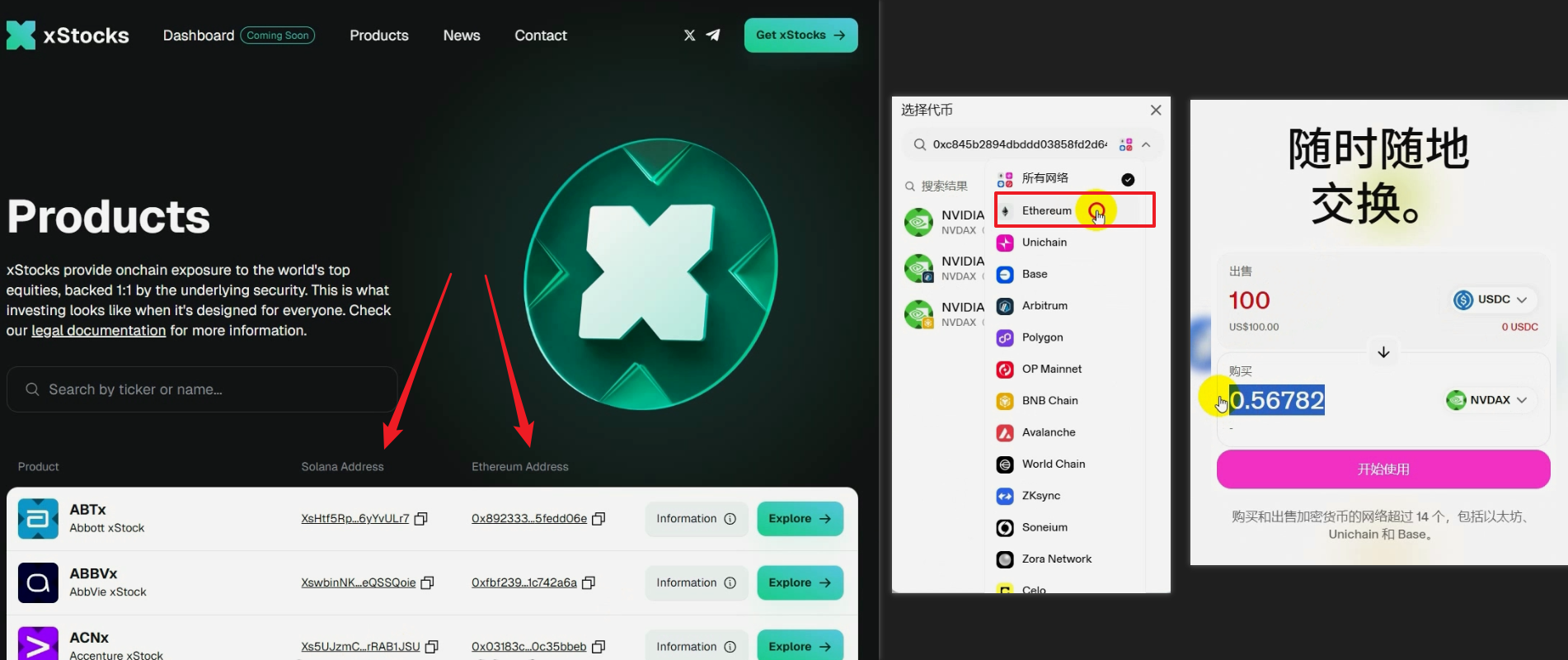Click the buy amount field 0.56782
This screenshot has width=1568, height=660.
click(x=1277, y=400)
